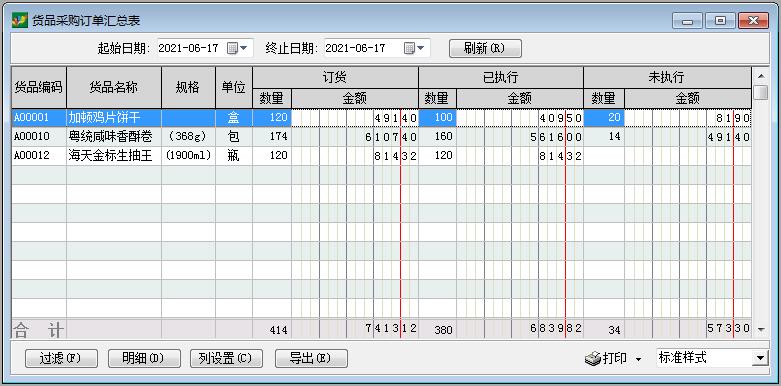Click the 未执行 group header

pyautogui.click(x=667, y=78)
